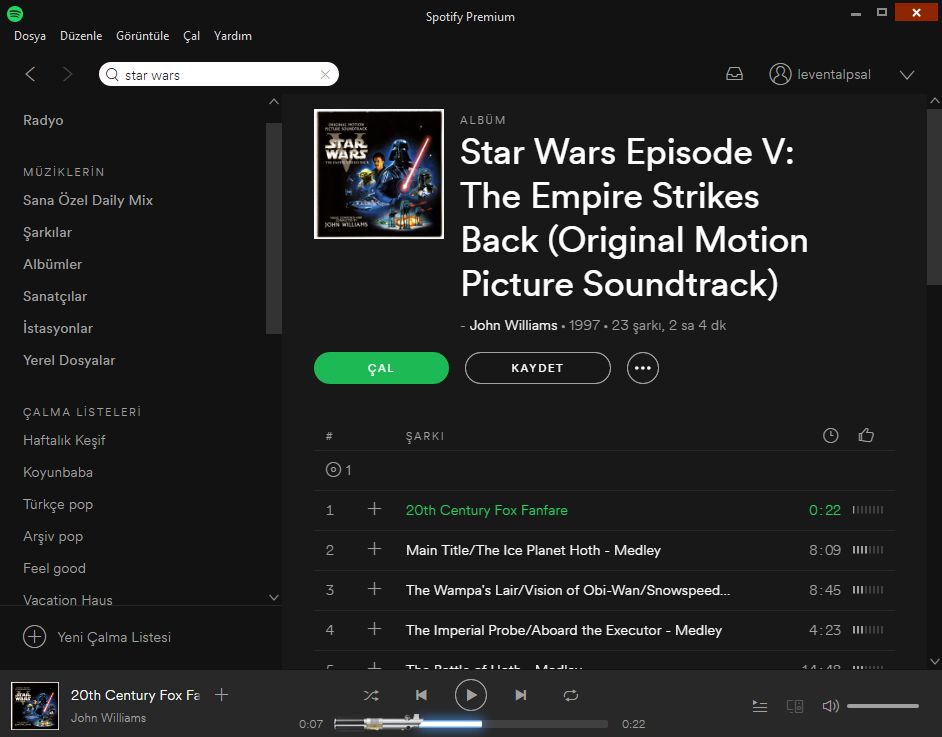Viewport: 942px width, 737px height.
Task: Open the Türkçe pop playlist
Action: pos(58,505)
